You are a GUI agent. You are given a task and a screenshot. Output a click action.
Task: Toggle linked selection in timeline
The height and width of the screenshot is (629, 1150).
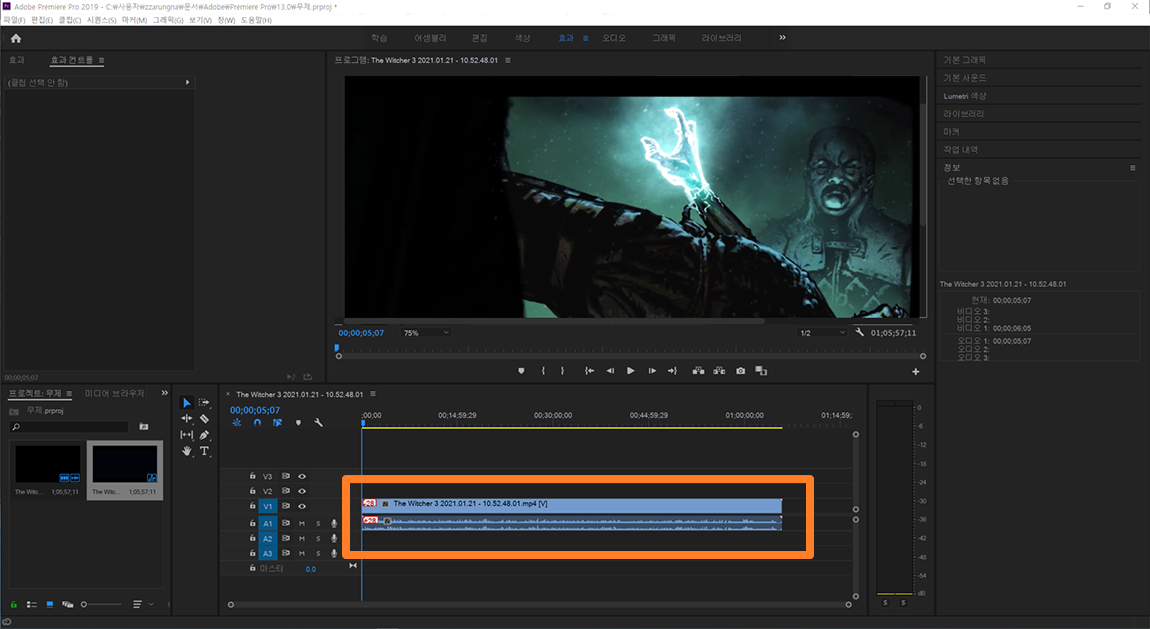pyautogui.click(x=277, y=422)
